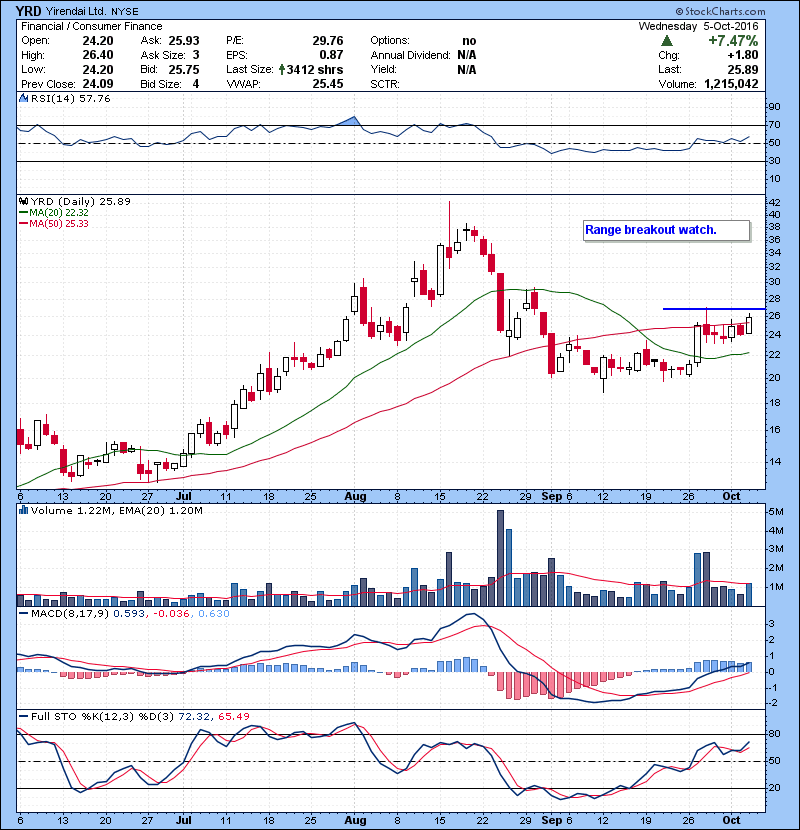
Task: Click the Aug label on price chart axis
Action: [x=355, y=497]
